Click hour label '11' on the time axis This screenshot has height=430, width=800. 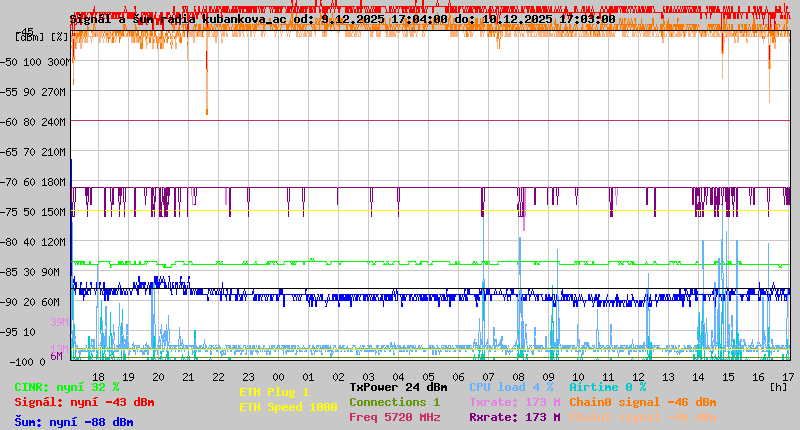[608, 377]
